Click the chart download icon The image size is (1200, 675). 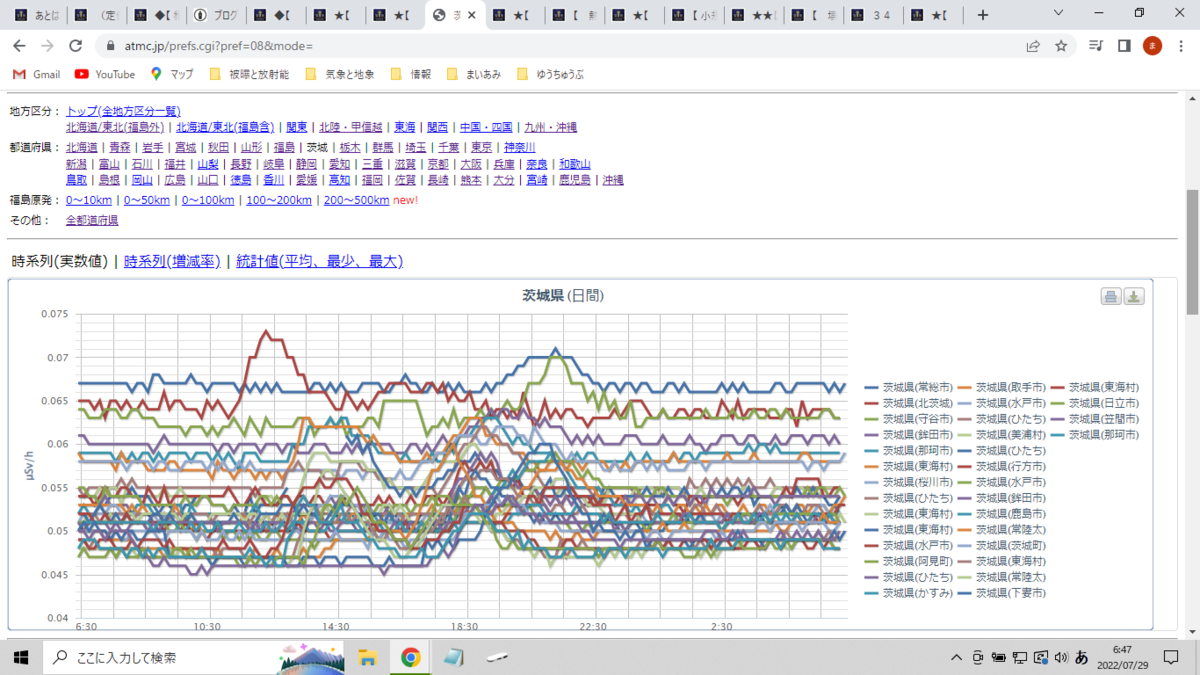(1134, 297)
